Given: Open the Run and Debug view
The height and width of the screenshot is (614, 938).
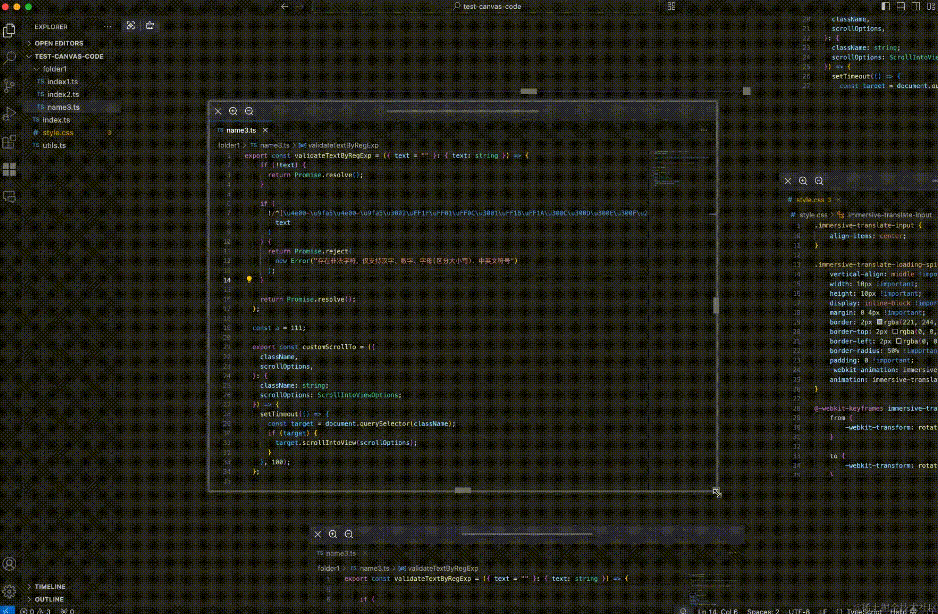Looking at the screenshot, I should pyautogui.click(x=9, y=114).
